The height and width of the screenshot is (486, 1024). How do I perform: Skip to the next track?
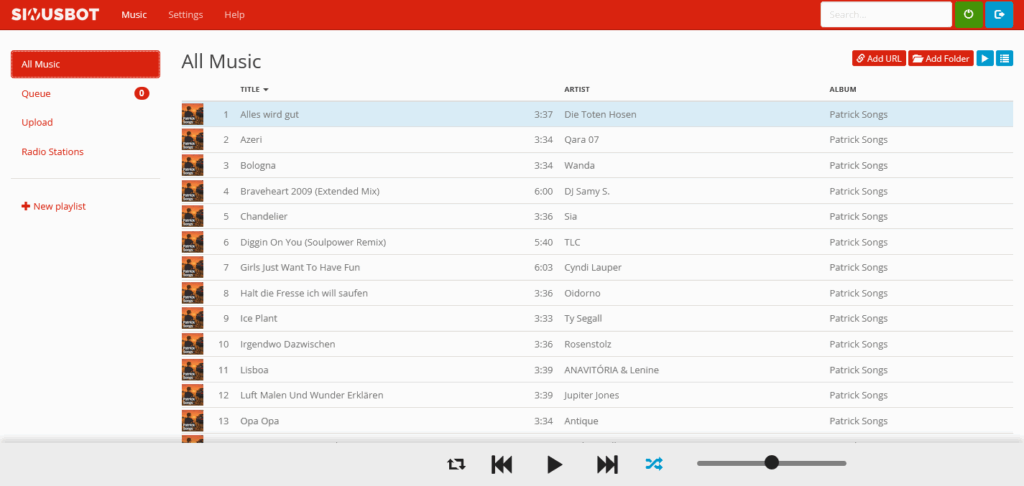click(x=607, y=464)
